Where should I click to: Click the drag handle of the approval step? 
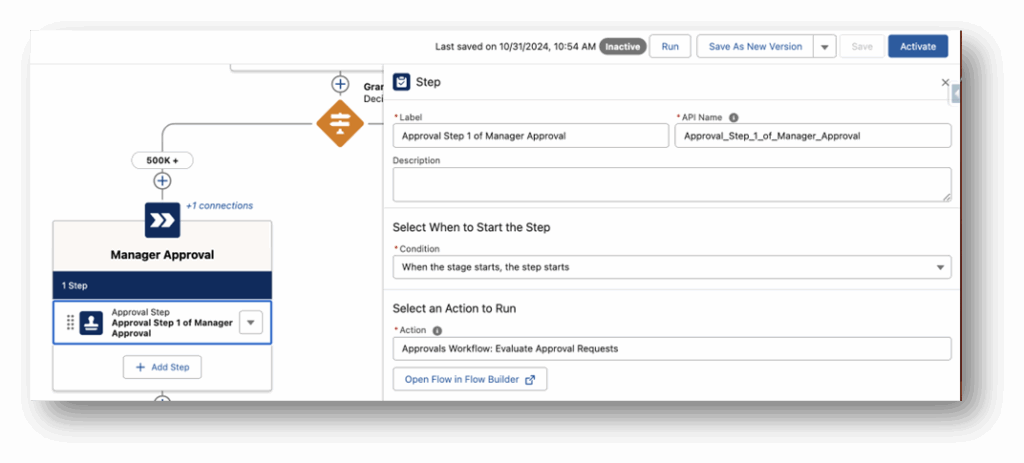point(70,322)
